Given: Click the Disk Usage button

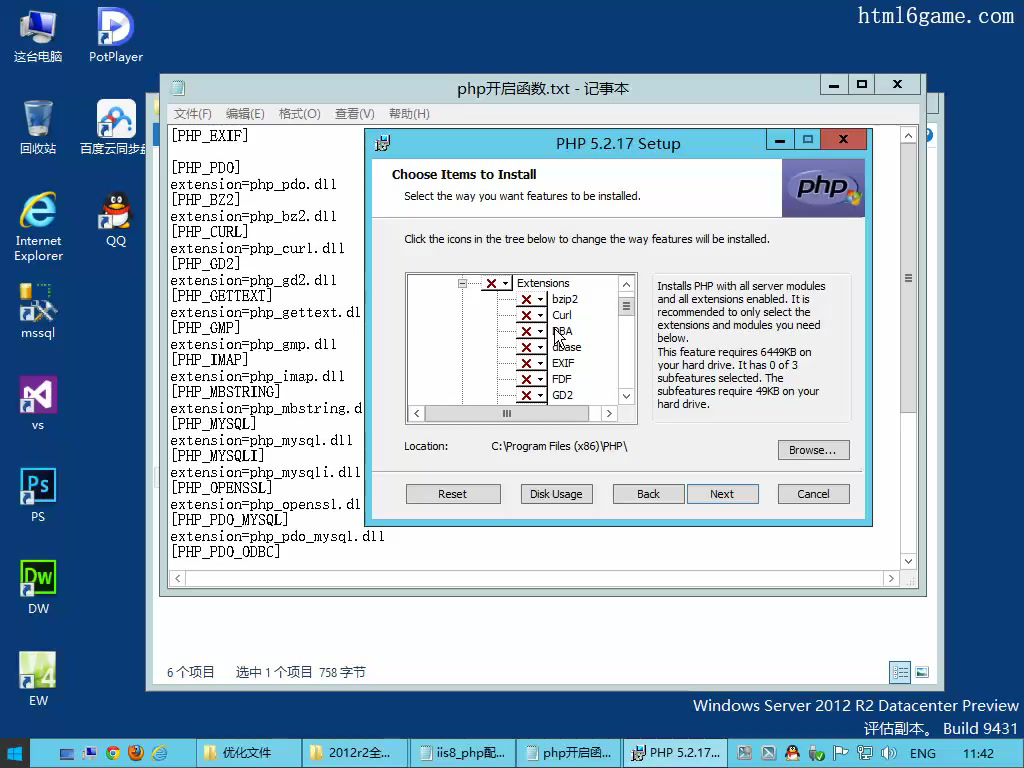Looking at the screenshot, I should click(x=556, y=494).
